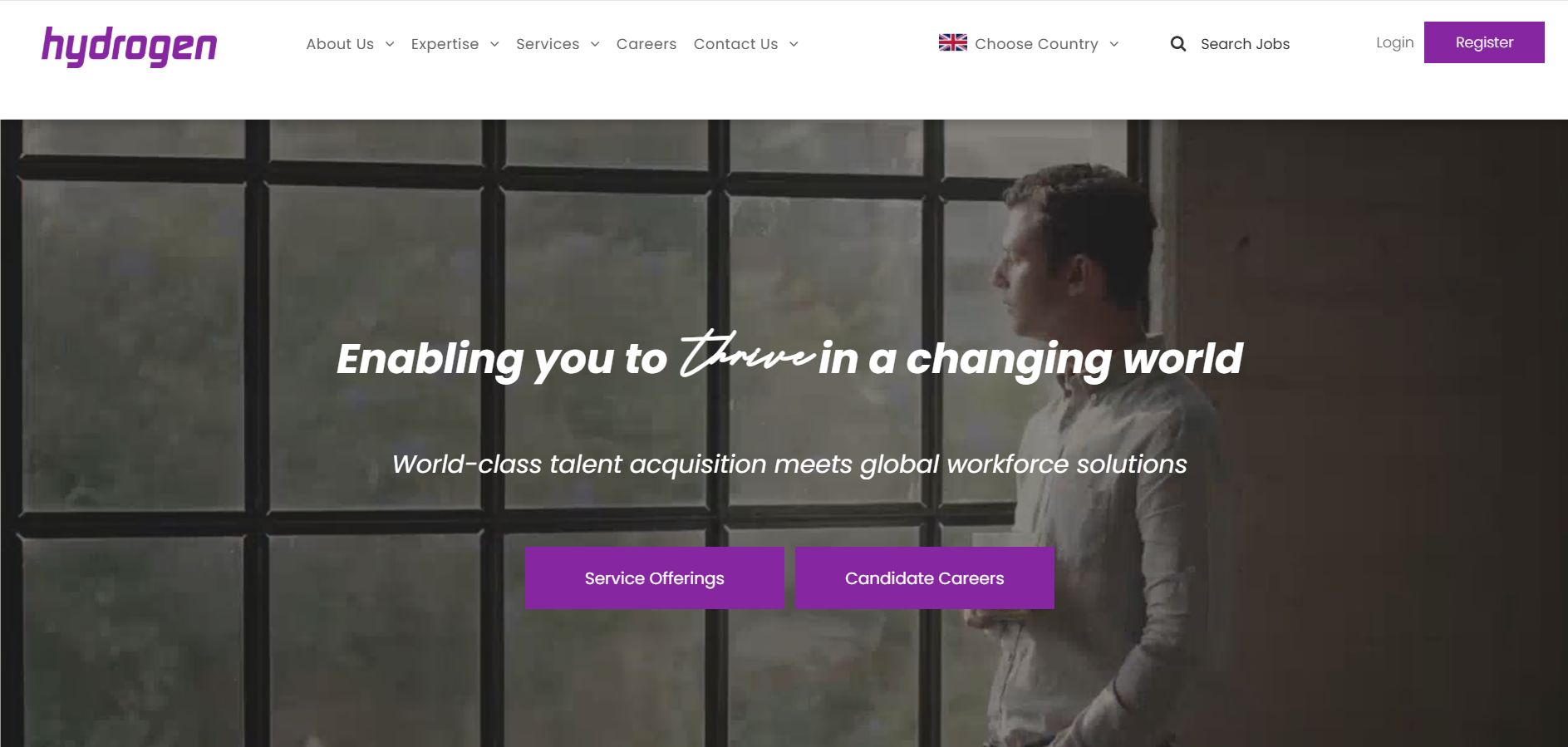Click the Search Jobs link
This screenshot has width=1568, height=747.
click(x=1245, y=44)
